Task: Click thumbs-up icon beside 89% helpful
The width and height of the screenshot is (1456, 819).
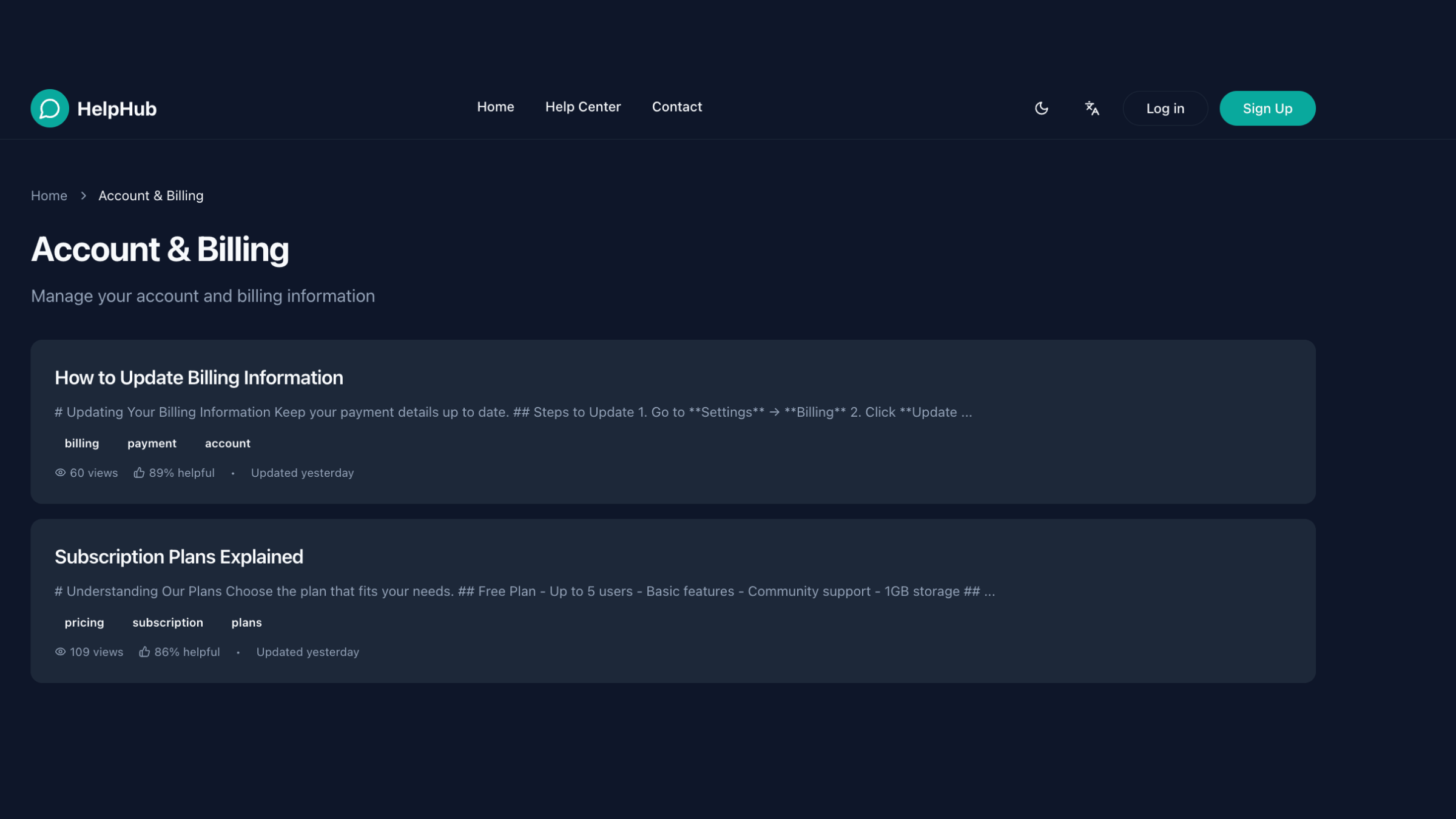Action: coord(139,473)
